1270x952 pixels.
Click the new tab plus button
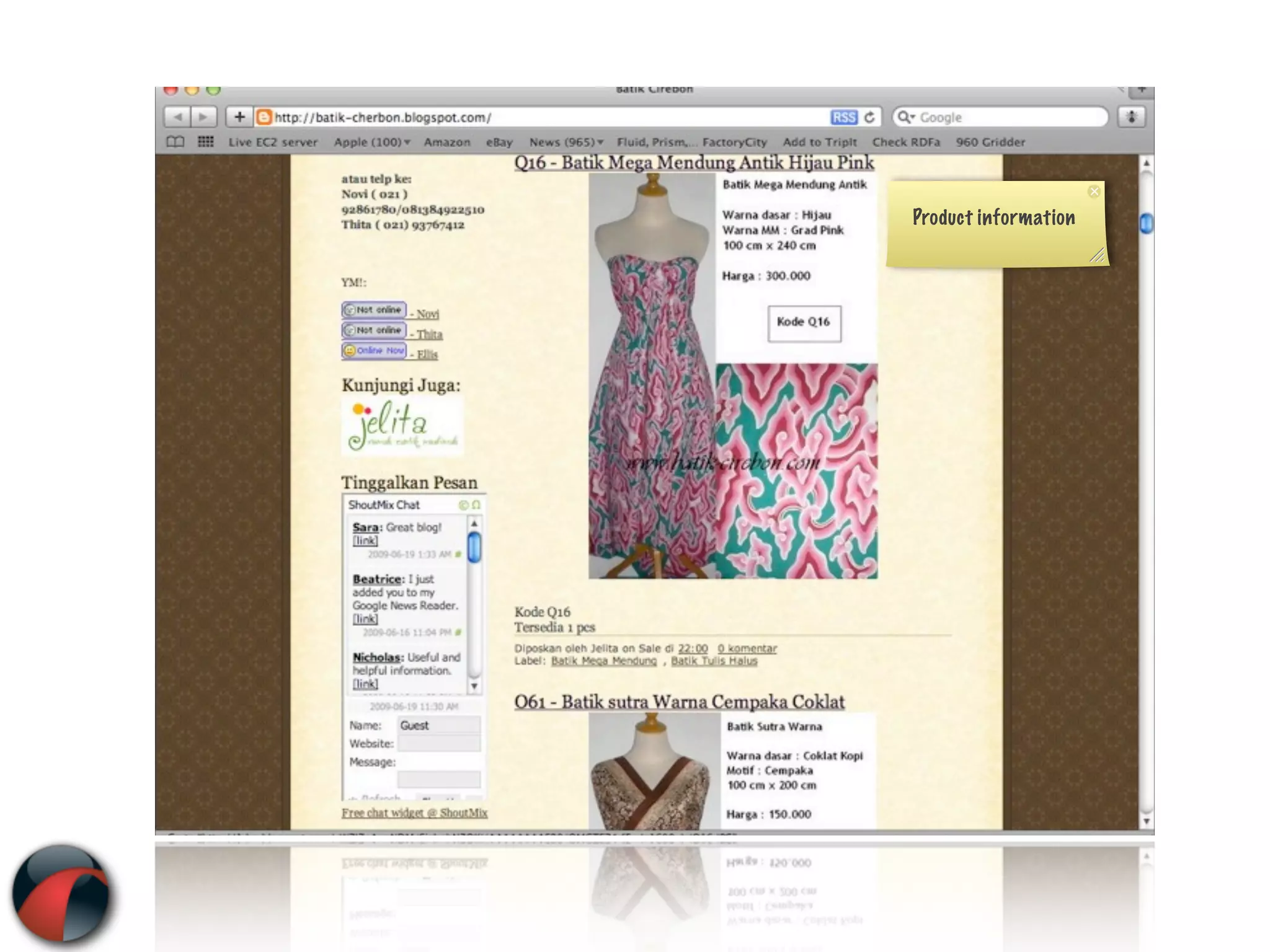(1142, 90)
